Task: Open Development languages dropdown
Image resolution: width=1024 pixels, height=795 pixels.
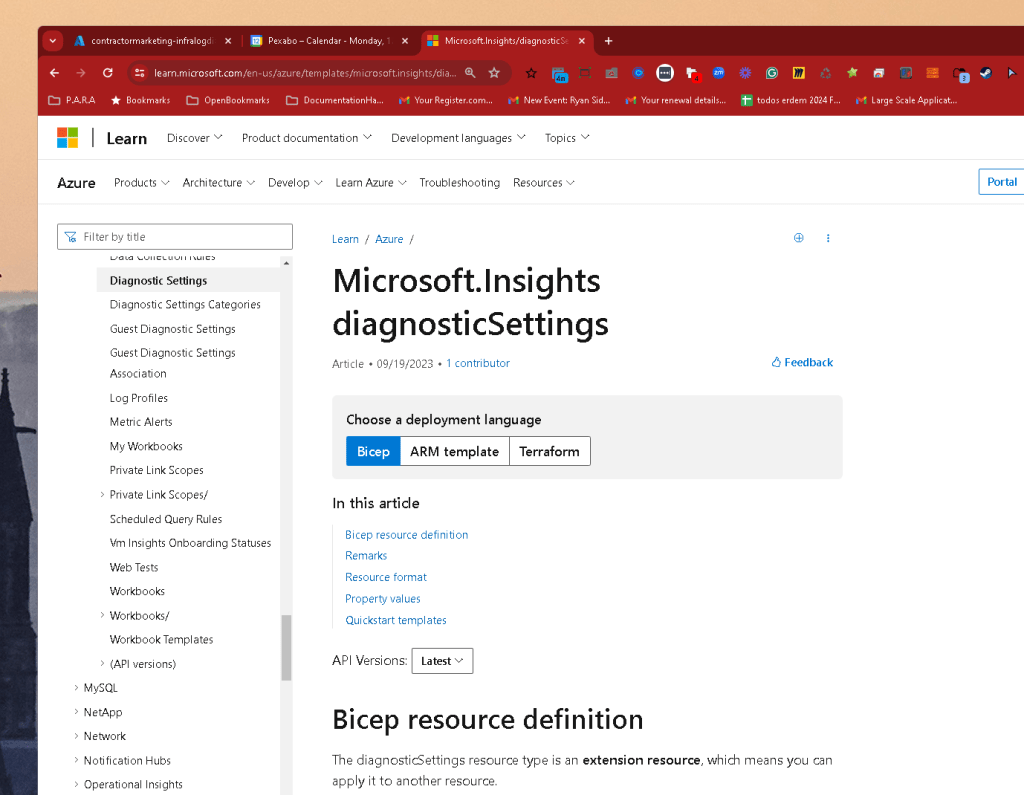Action: point(458,138)
